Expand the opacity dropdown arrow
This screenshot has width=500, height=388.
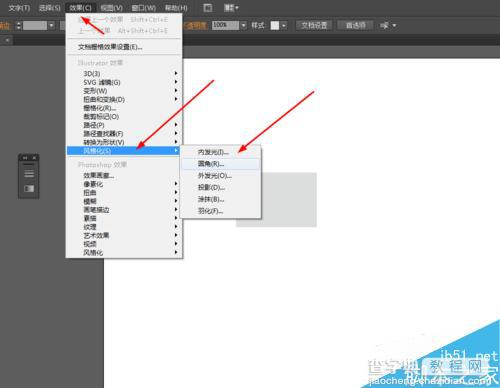pyautogui.click(x=243, y=25)
